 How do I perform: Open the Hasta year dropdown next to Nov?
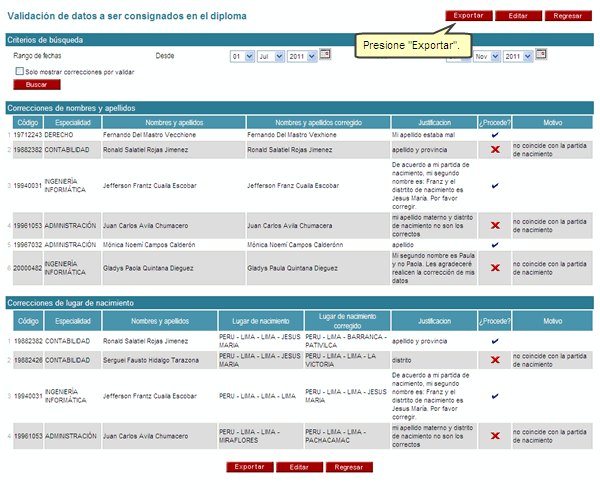coord(518,57)
